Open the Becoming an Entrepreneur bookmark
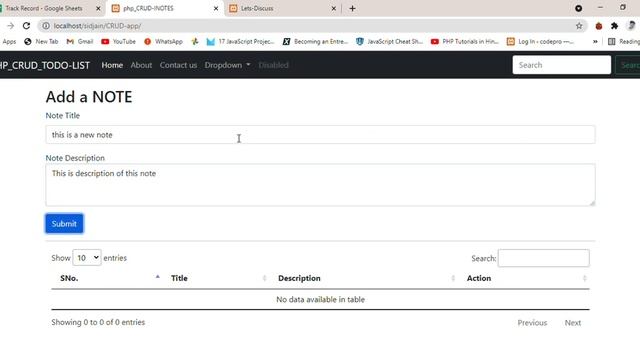 [315, 42]
